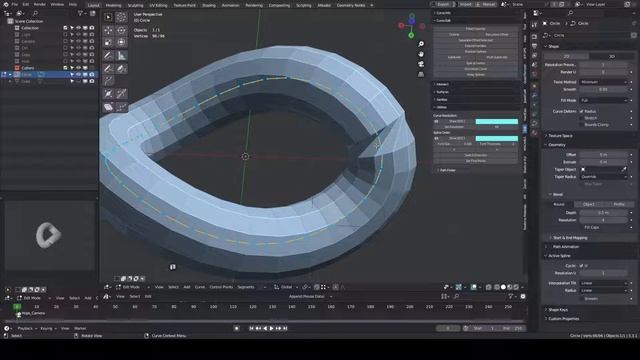Select the Annotate tool in toolbar
The height and width of the screenshot is (360, 640).
pos(108,56)
